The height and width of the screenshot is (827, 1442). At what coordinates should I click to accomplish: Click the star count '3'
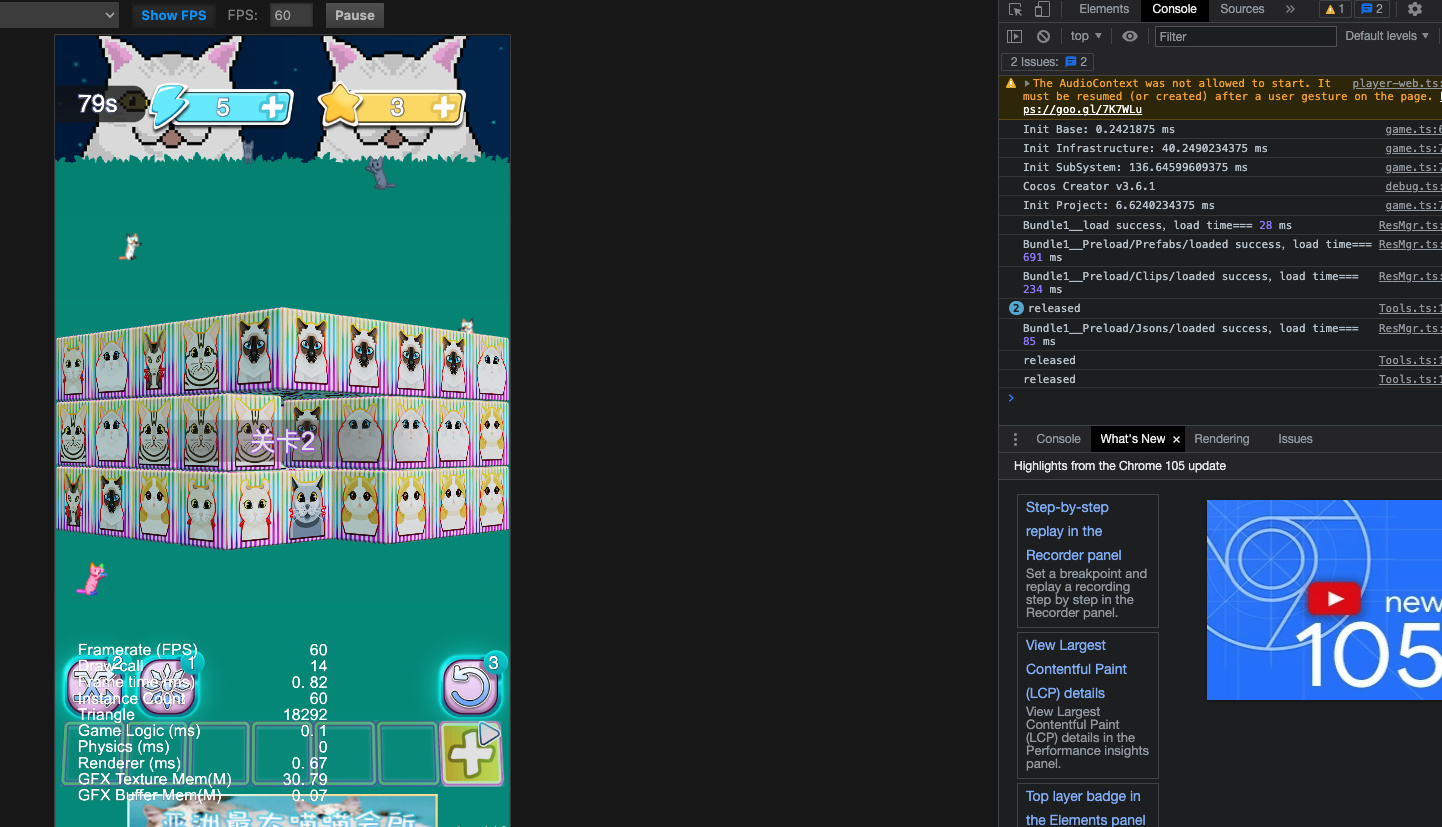[x=397, y=107]
